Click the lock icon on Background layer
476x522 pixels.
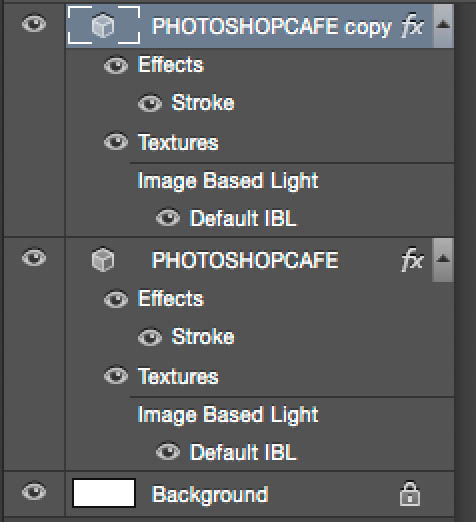(x=410, y=494)
